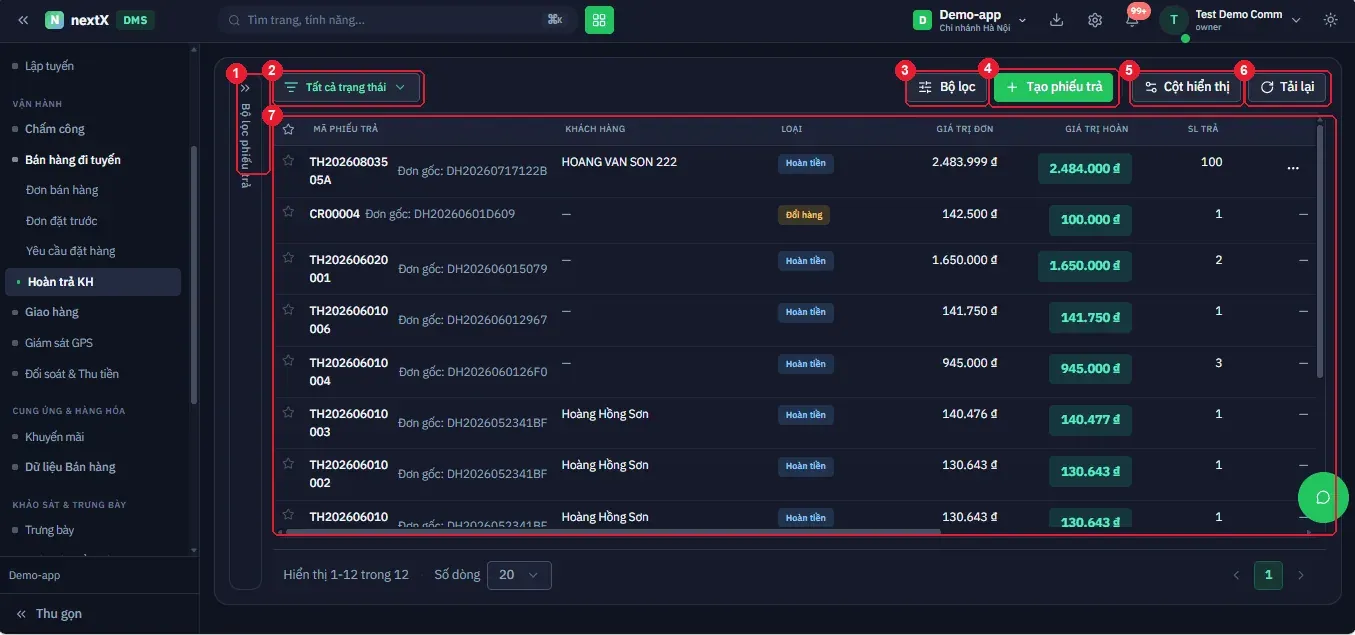This screenshot has height=635, width=1355.
Task: Click the green D icon for Demo-app
Action: [922, 20]
